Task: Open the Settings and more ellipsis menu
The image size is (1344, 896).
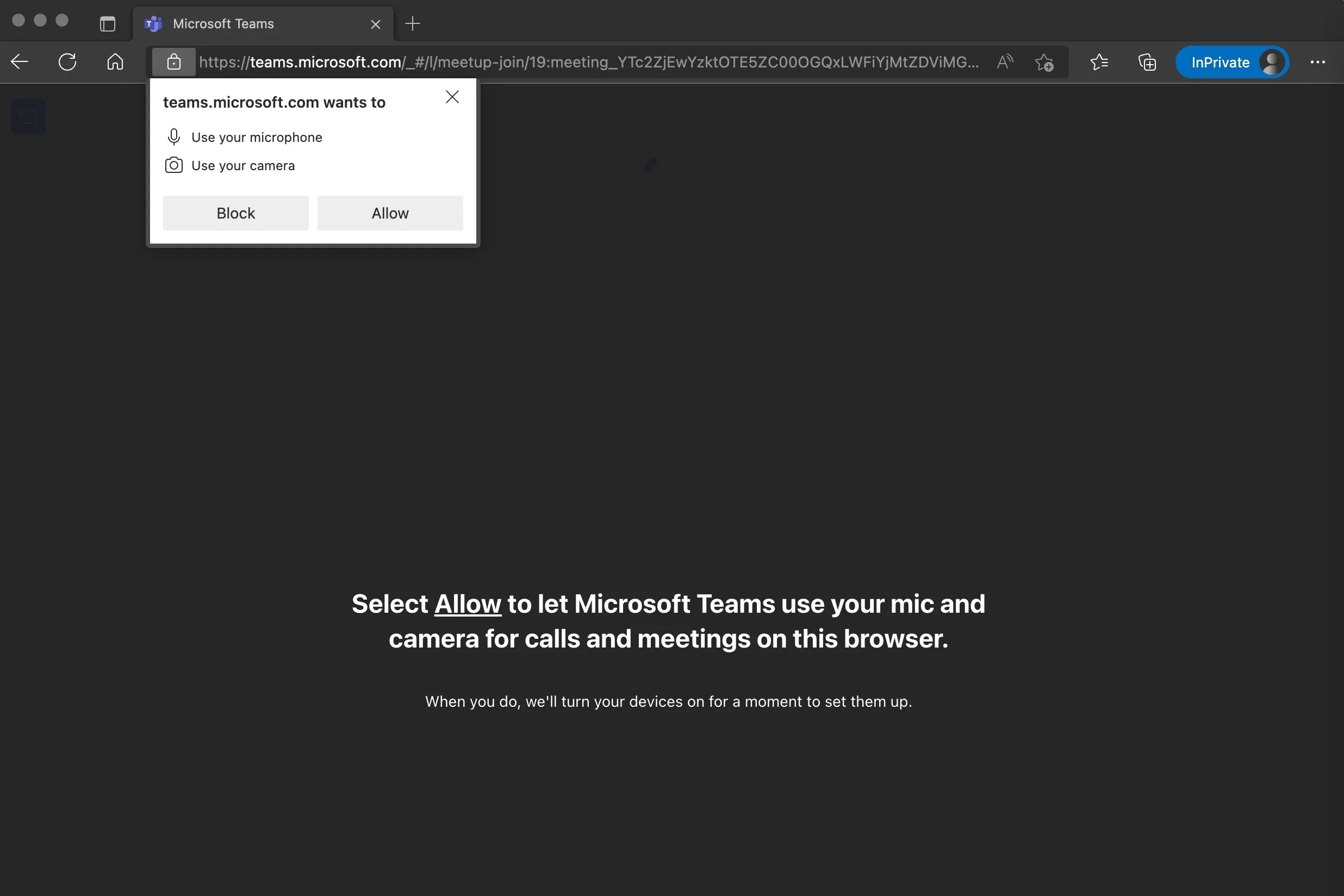Action: pyautogui.click(x=1318, y=62)
